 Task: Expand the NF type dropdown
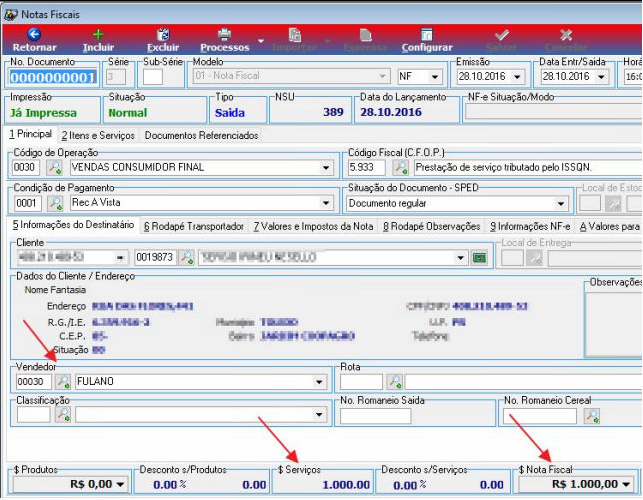[435, 77]
